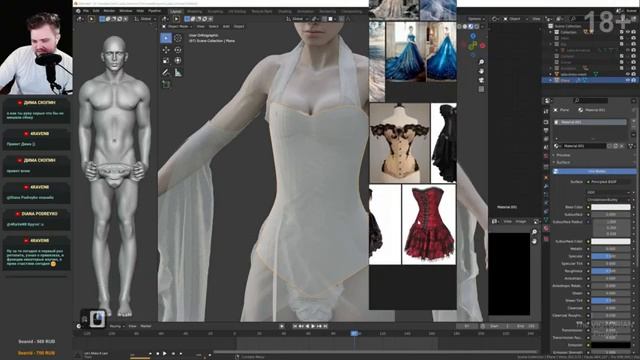Image resolution: width=640 pixels, height=360 pixels.
Task: Open the Render menu
Action: point(109,11)
